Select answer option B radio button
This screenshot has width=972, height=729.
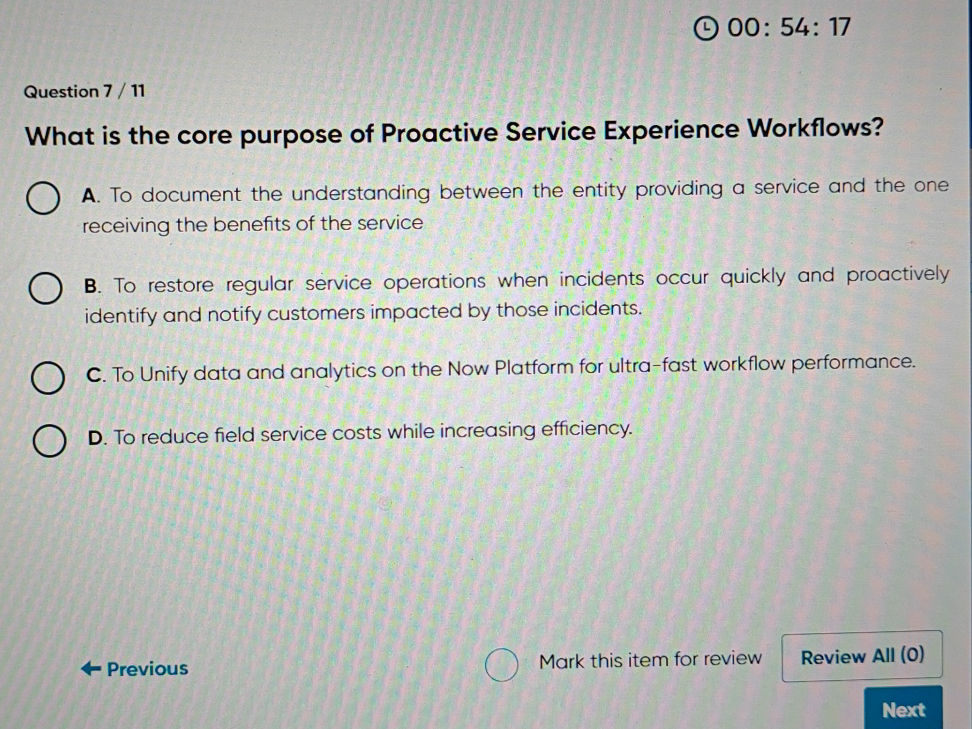[44, 288]
